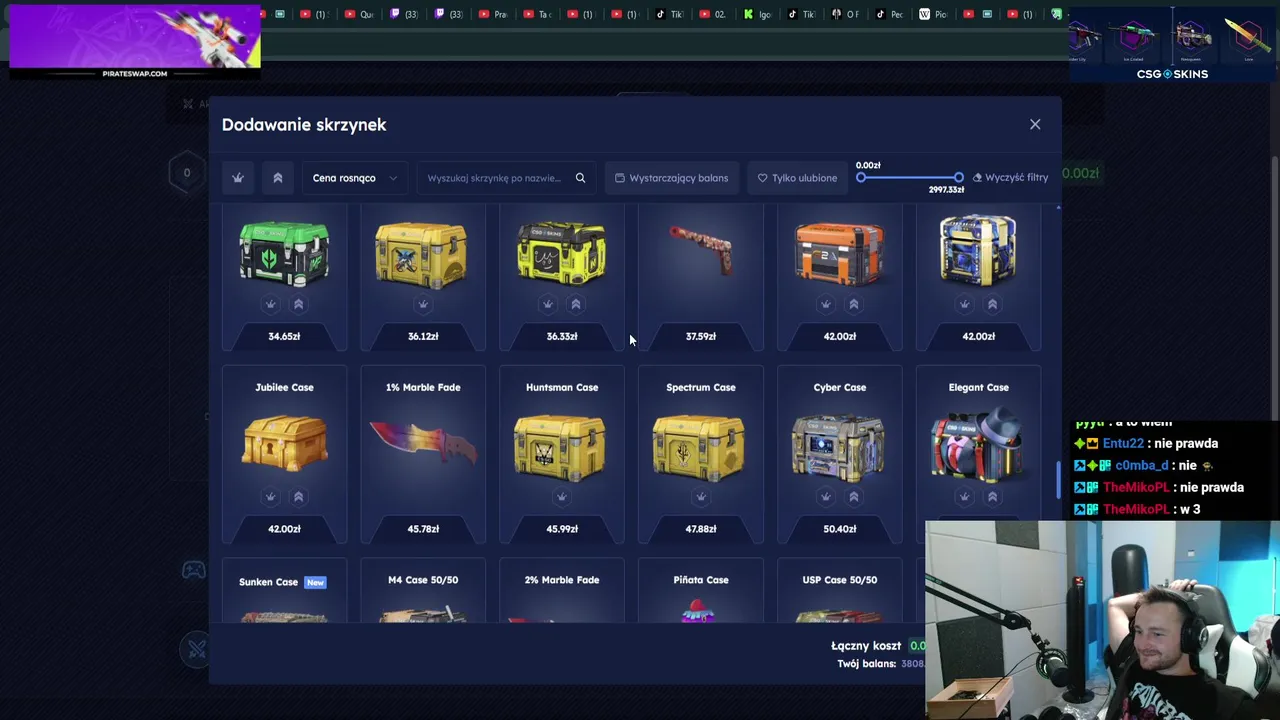Click double-chevron icon under Cyber Case
Viewport: 1280px width, 720px height.
[854, 496]
